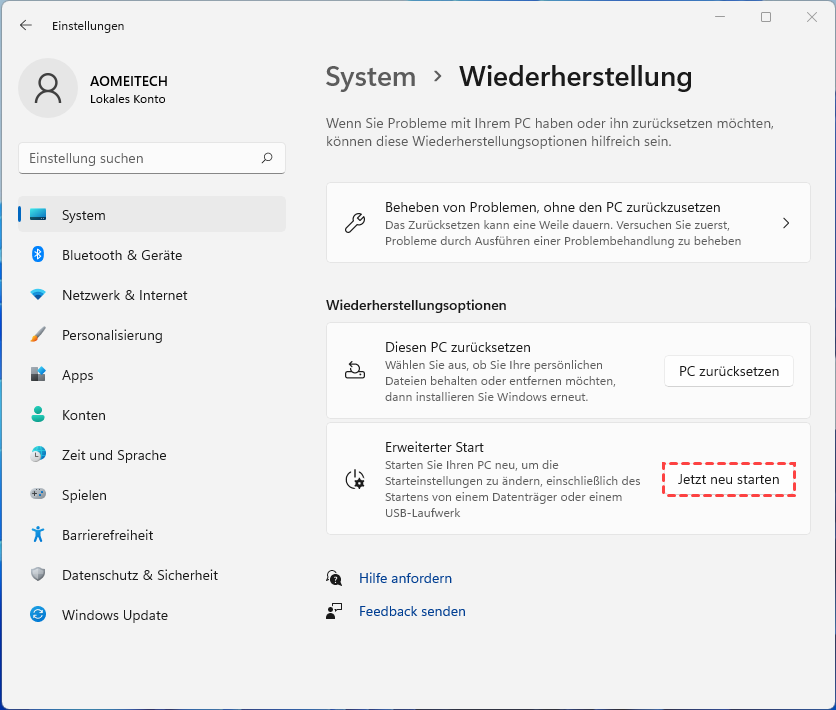Click the Netzwerk & Internet wifi icon
This screenshot has height=710, width=836.
pos(38,295)
